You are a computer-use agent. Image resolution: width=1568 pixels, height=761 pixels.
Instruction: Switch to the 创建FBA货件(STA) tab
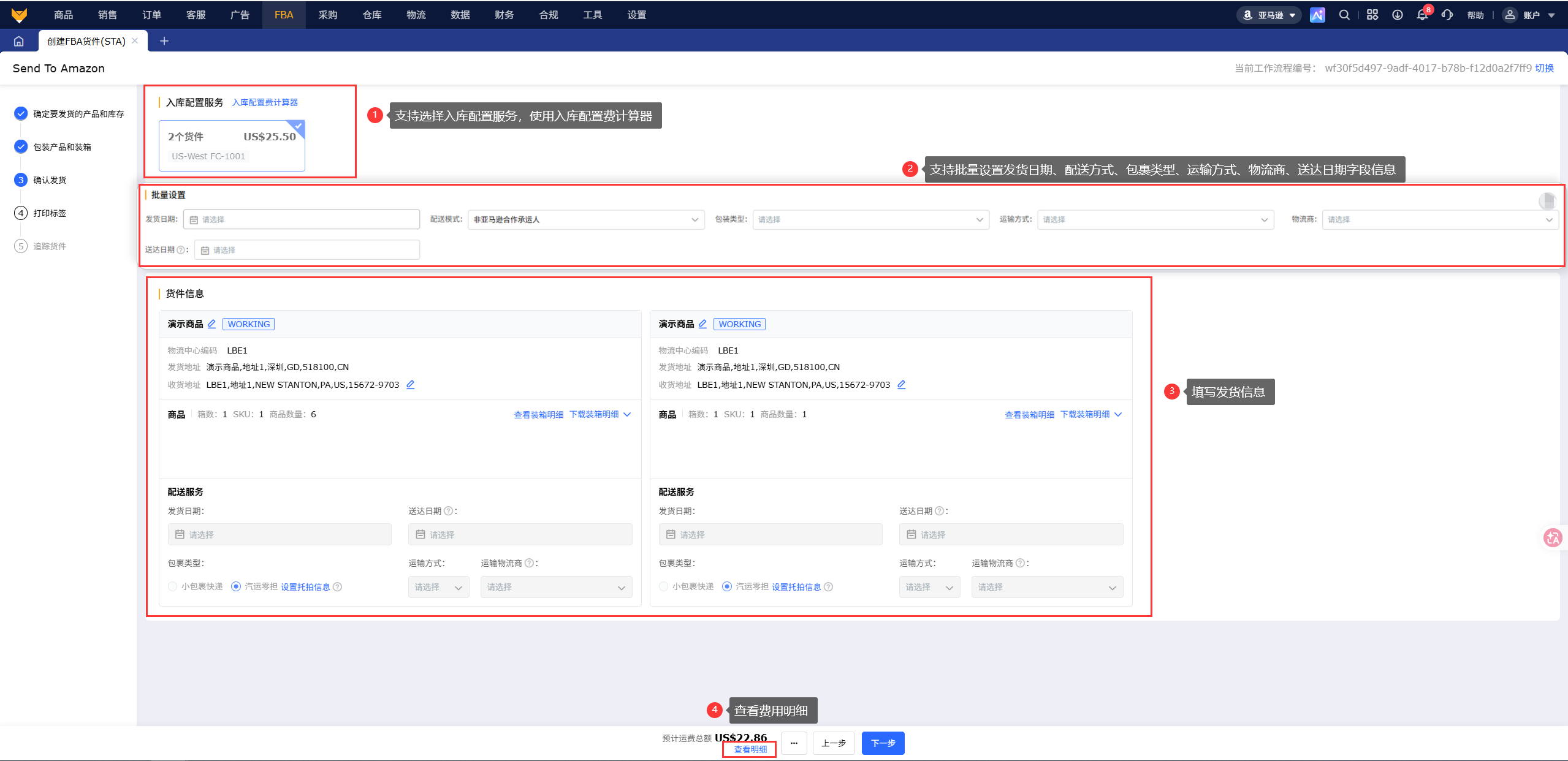click(86, 41)
